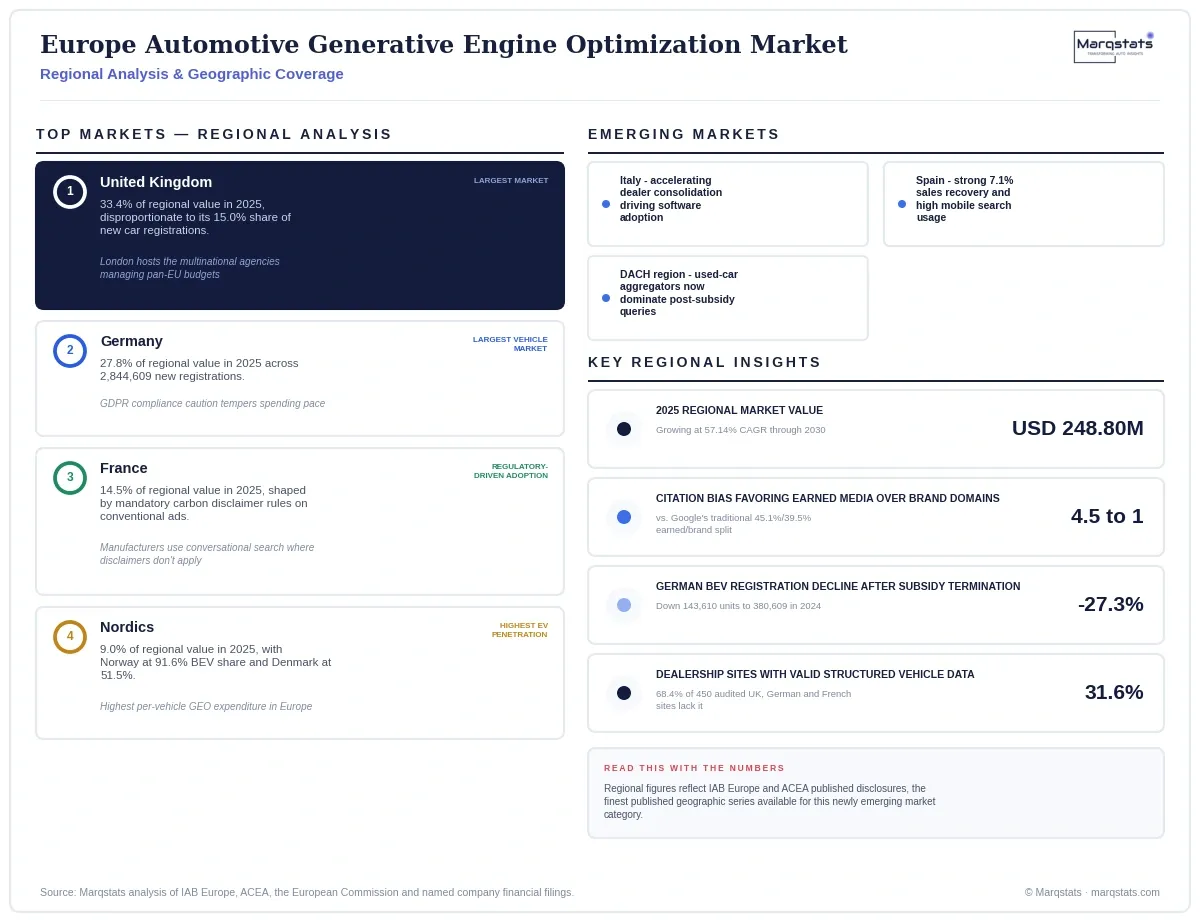Click Growing at 57.14% CAGR text
Image resolution: width=1200 pixels, height=922 pixels.
741,430
